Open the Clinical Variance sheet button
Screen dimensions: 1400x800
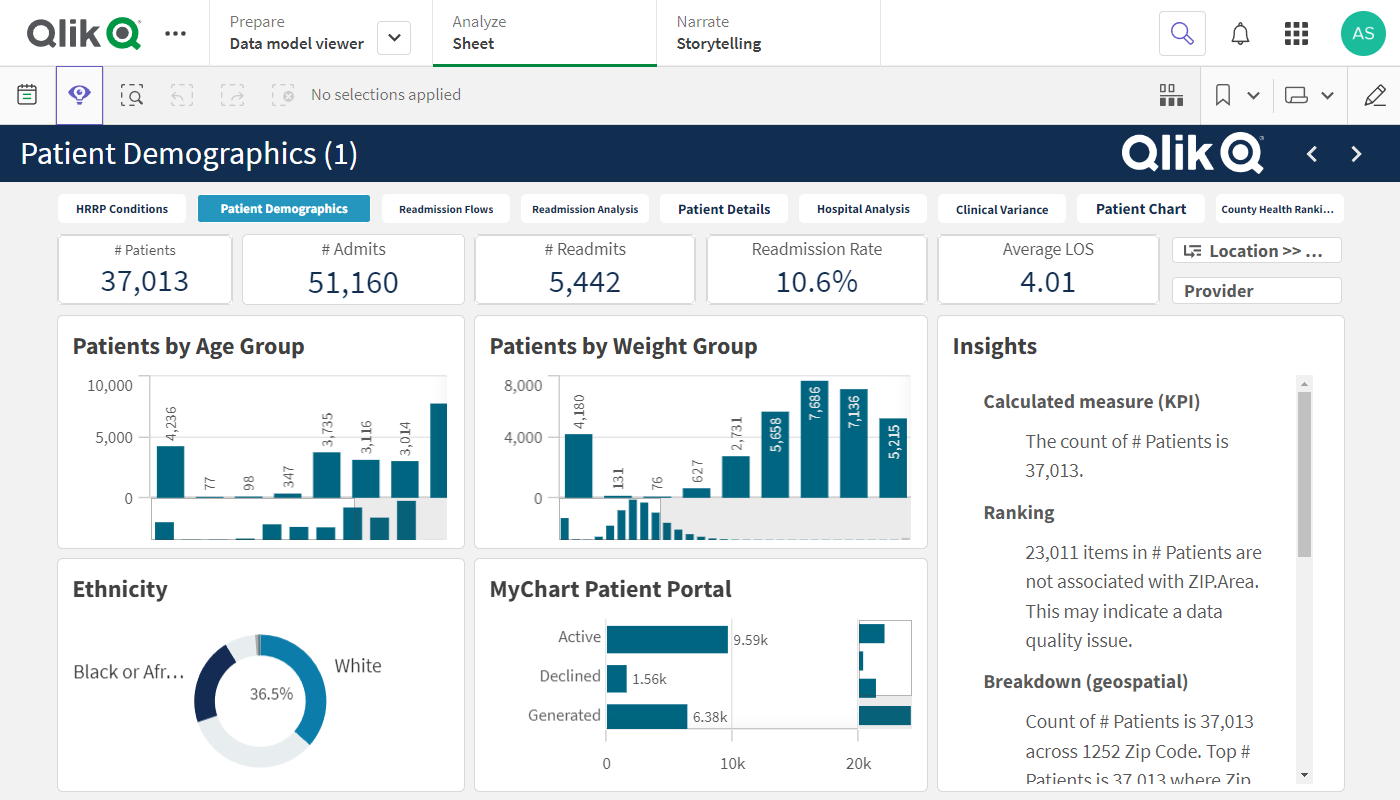coord(1002,209)
